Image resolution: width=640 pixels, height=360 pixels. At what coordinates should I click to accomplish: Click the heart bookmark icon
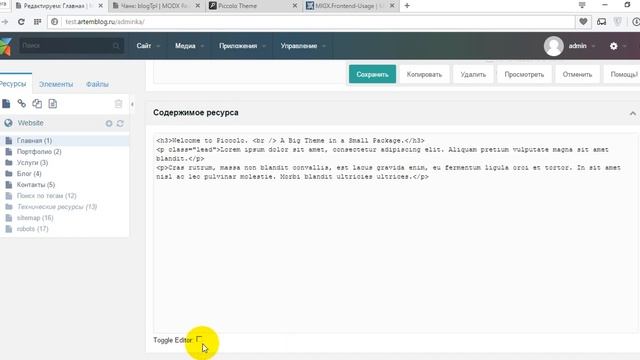pyautogui.click(x=583, y=22)
